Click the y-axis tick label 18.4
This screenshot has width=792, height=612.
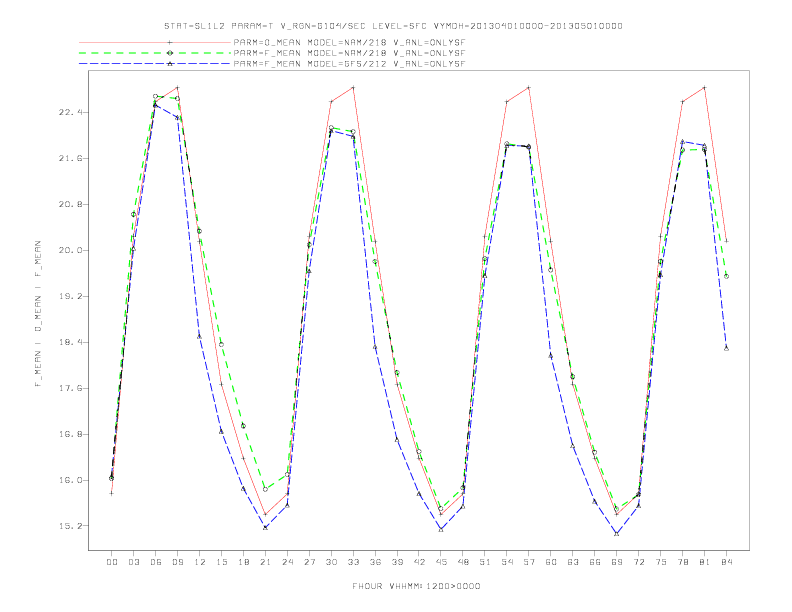click(68, 342)
